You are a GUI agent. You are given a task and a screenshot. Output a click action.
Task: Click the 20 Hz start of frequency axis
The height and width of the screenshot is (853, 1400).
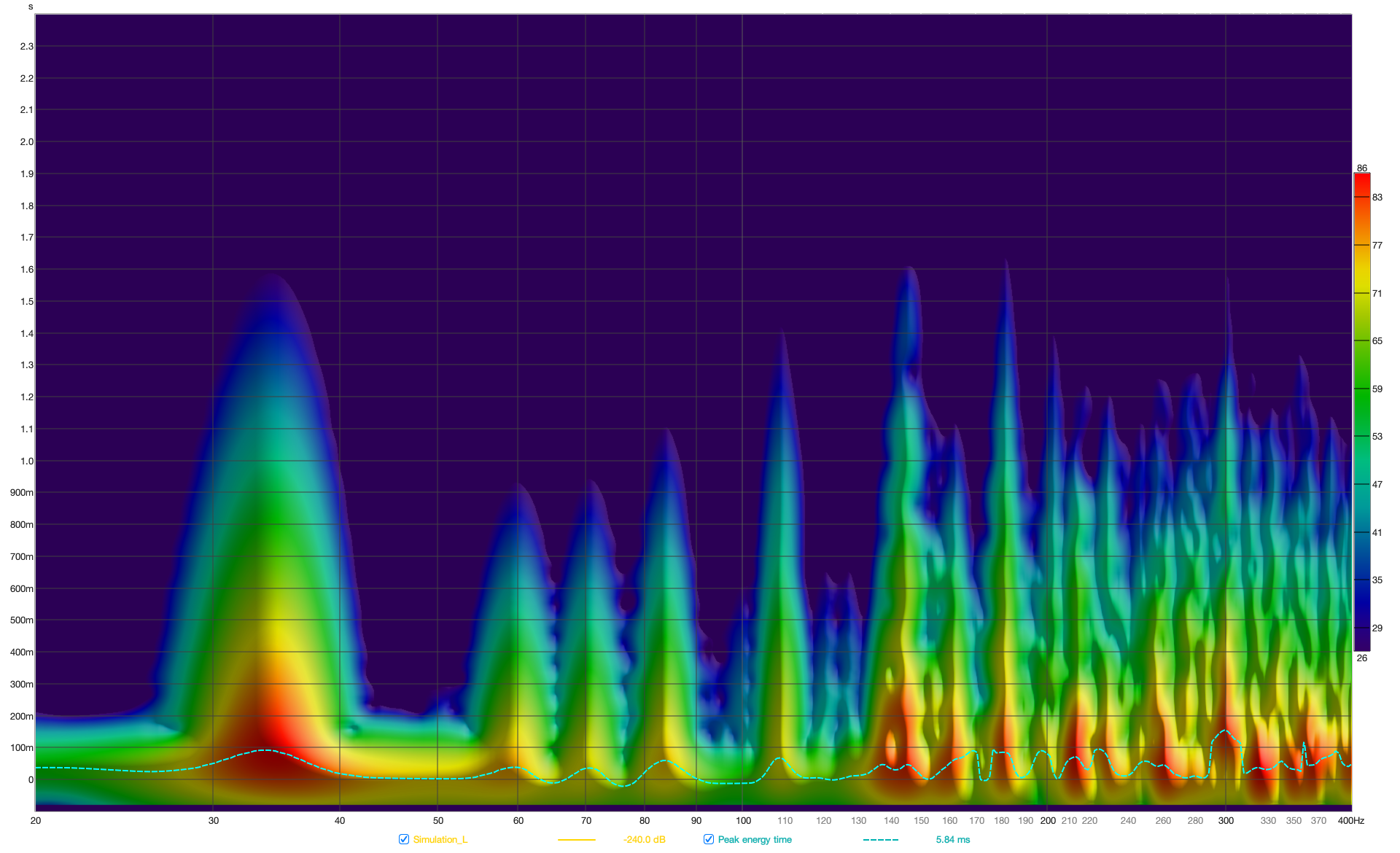coord(36,820)
